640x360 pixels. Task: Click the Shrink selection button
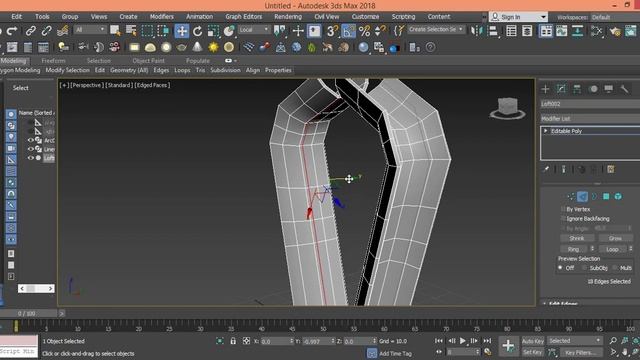[577, 238]
